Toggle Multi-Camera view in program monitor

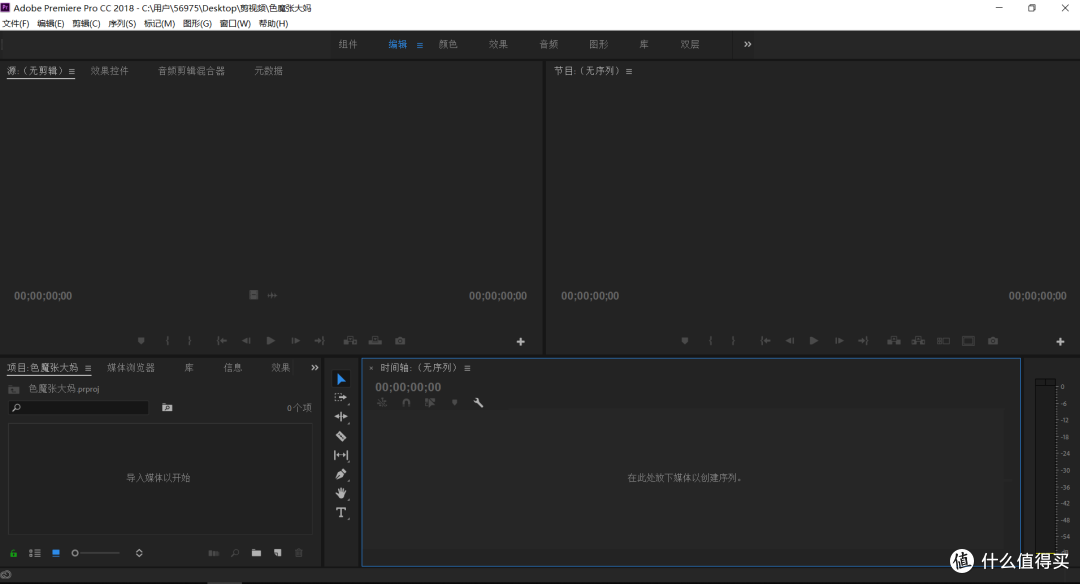pyautogui.click(x=943, y=341)
